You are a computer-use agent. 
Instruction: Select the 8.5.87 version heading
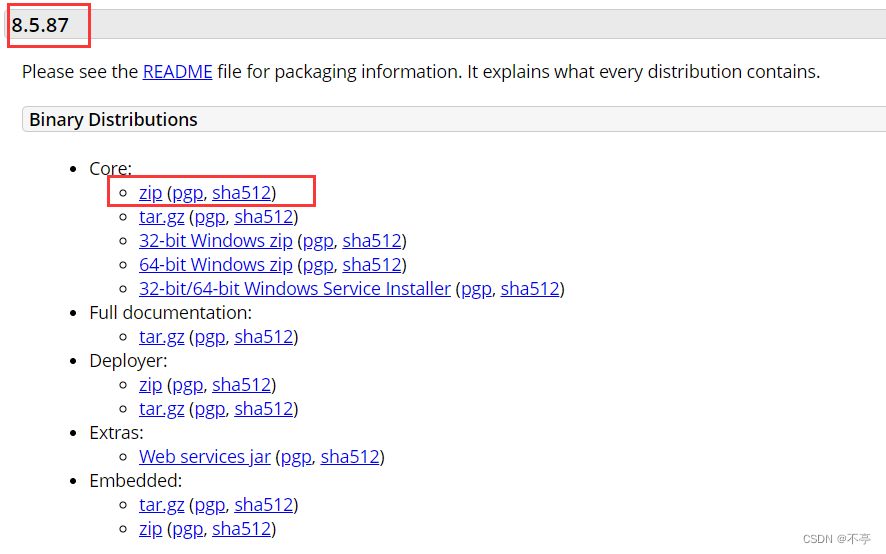(x=40, y=25)
